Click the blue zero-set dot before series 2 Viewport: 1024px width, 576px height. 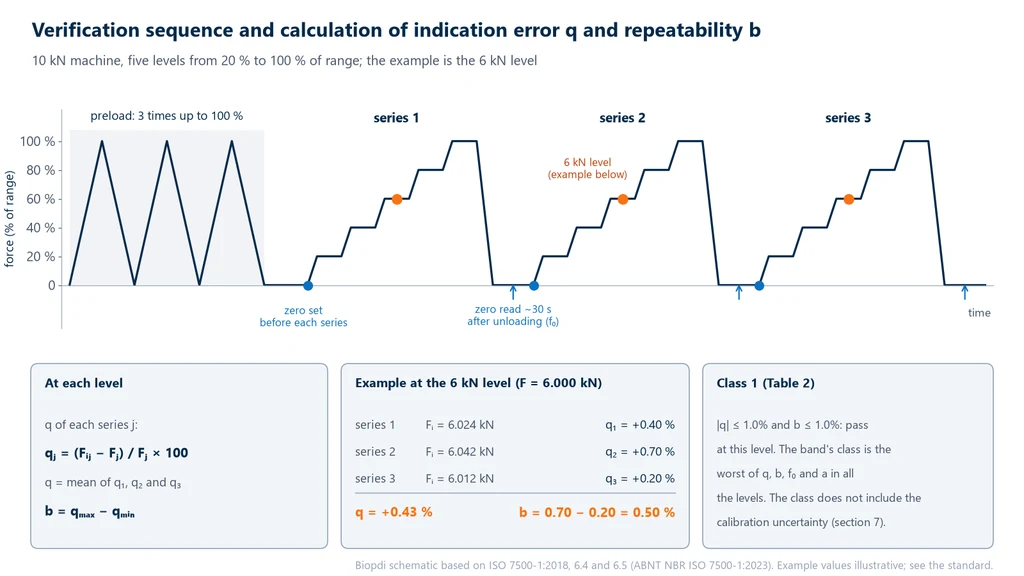[534, 285]
